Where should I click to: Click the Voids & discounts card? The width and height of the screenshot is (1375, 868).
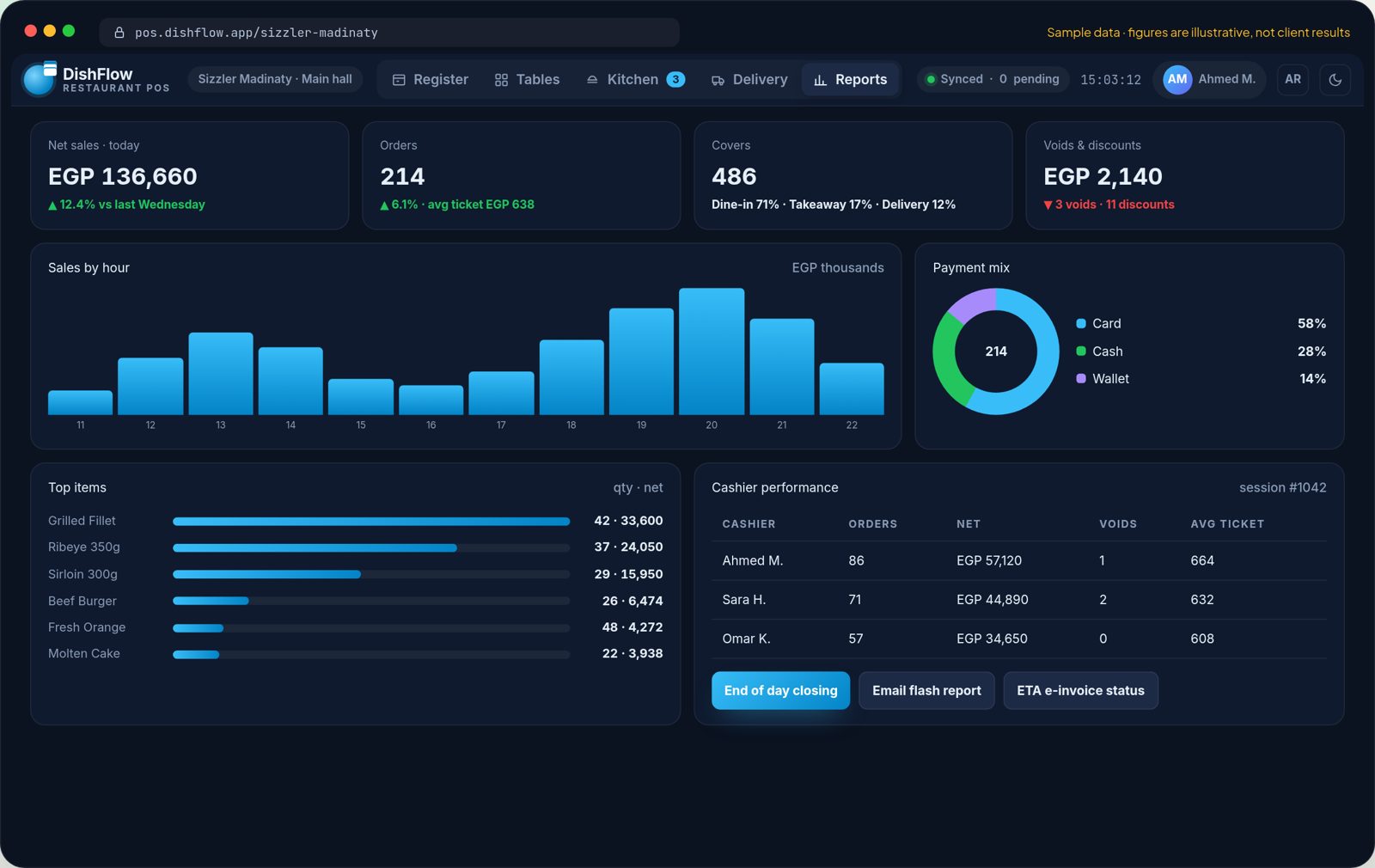pos(1185,175)
